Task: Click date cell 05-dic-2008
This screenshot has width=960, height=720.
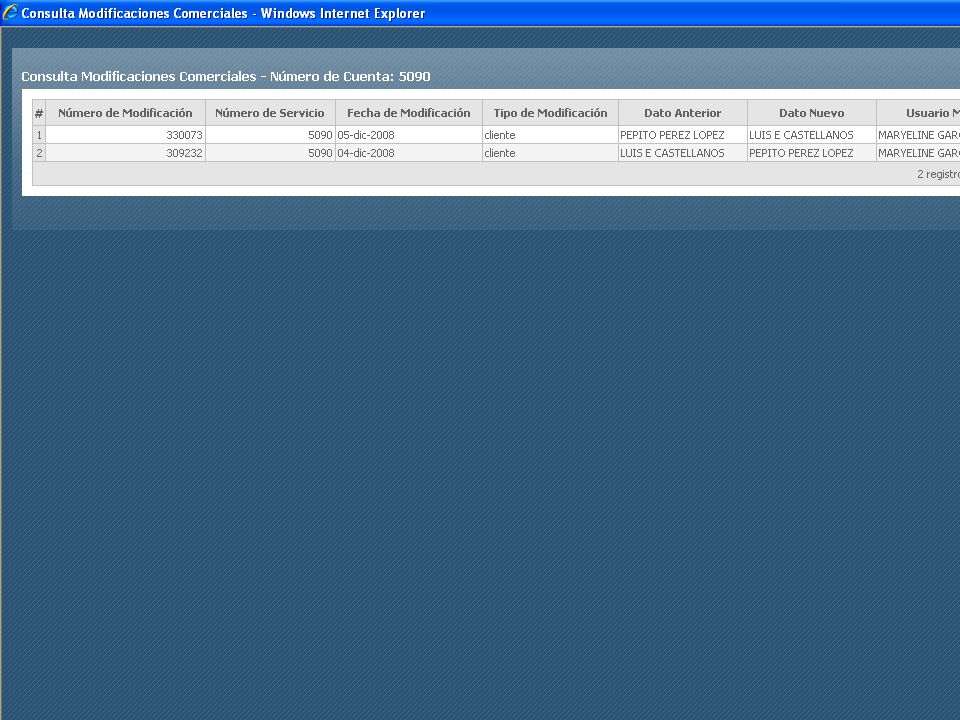Action: click(408, 135)
